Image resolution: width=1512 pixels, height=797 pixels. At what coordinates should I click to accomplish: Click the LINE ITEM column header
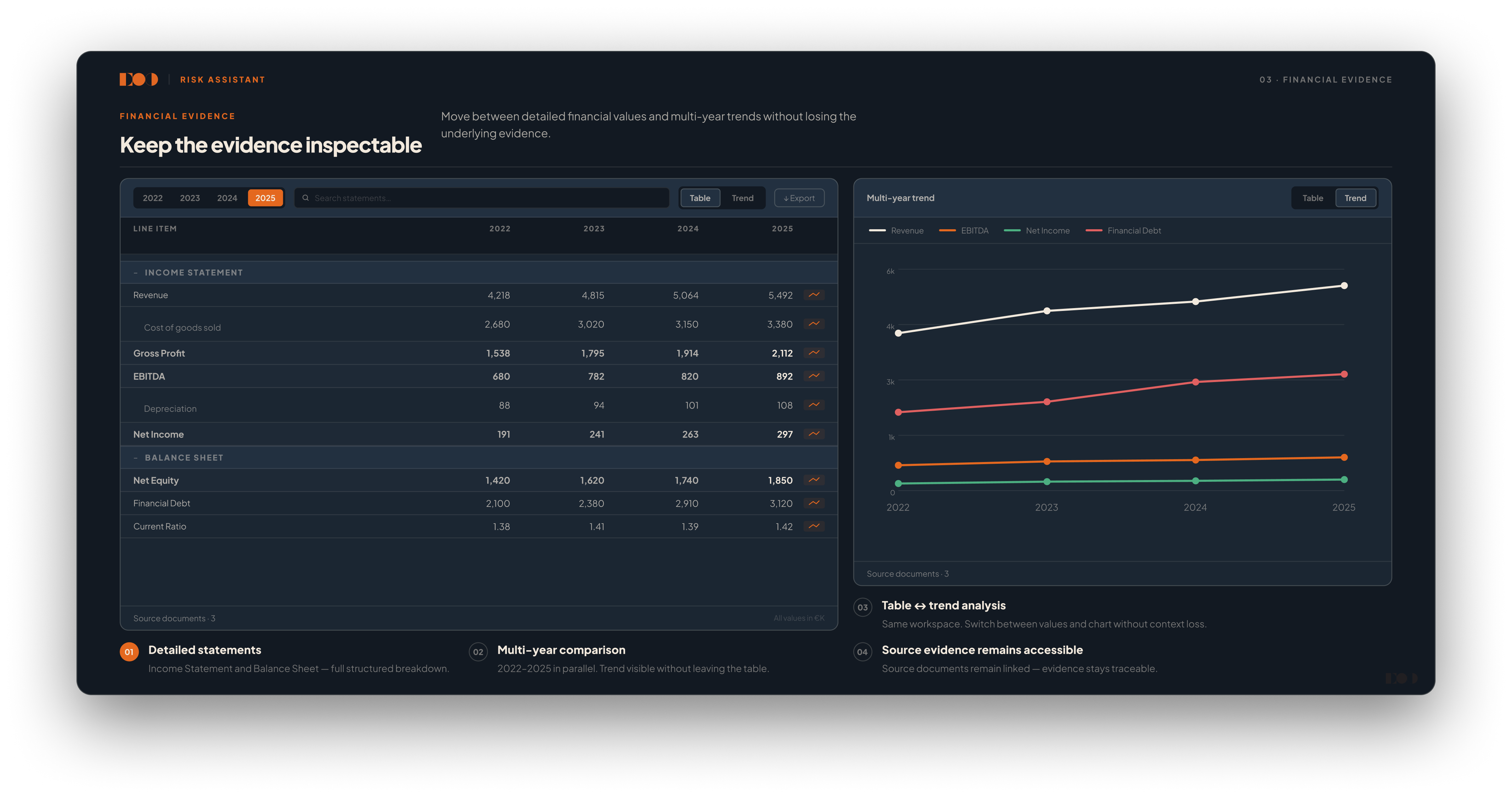coord(155,229)
